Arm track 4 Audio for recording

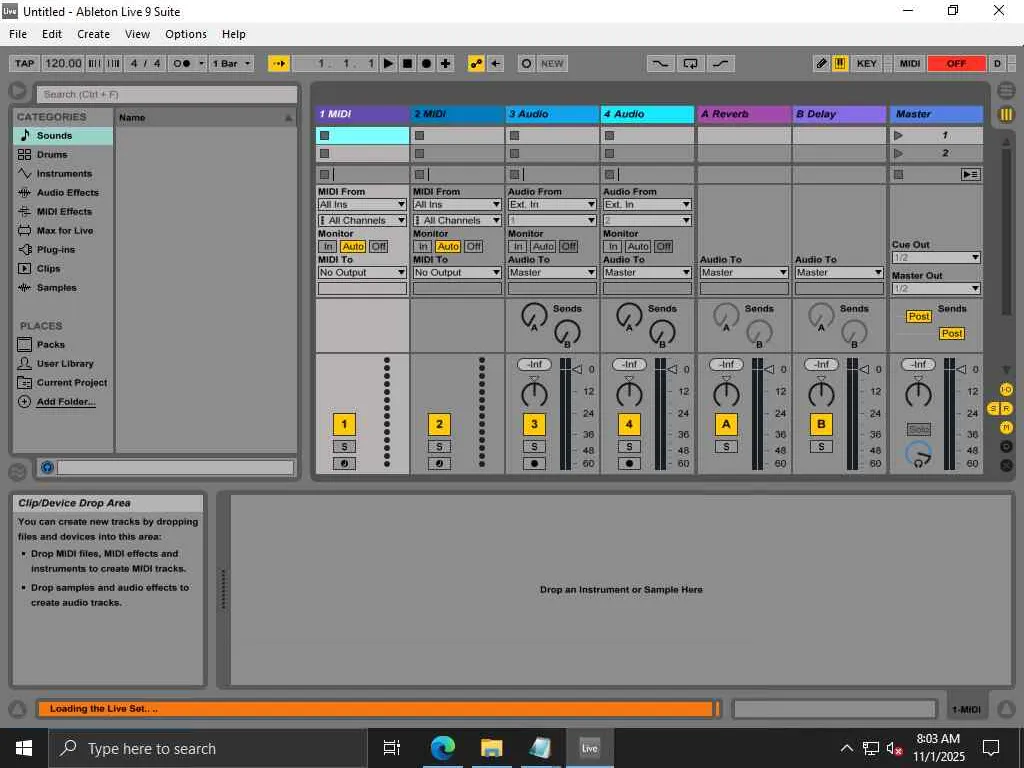(x=629, y=464)
